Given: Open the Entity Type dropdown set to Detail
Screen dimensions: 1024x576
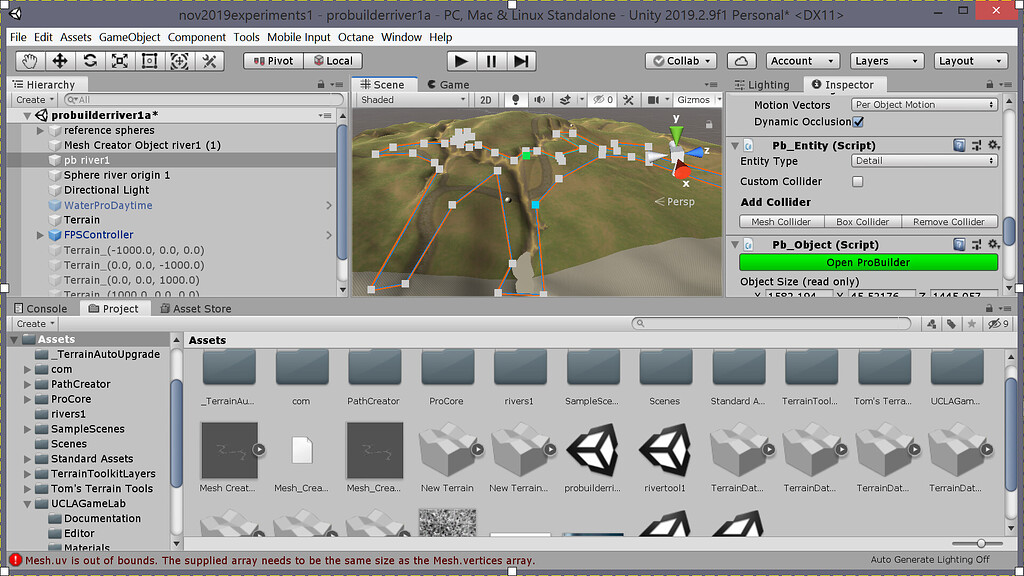Looking at the screenshot, I should click(x=923, y=162).
